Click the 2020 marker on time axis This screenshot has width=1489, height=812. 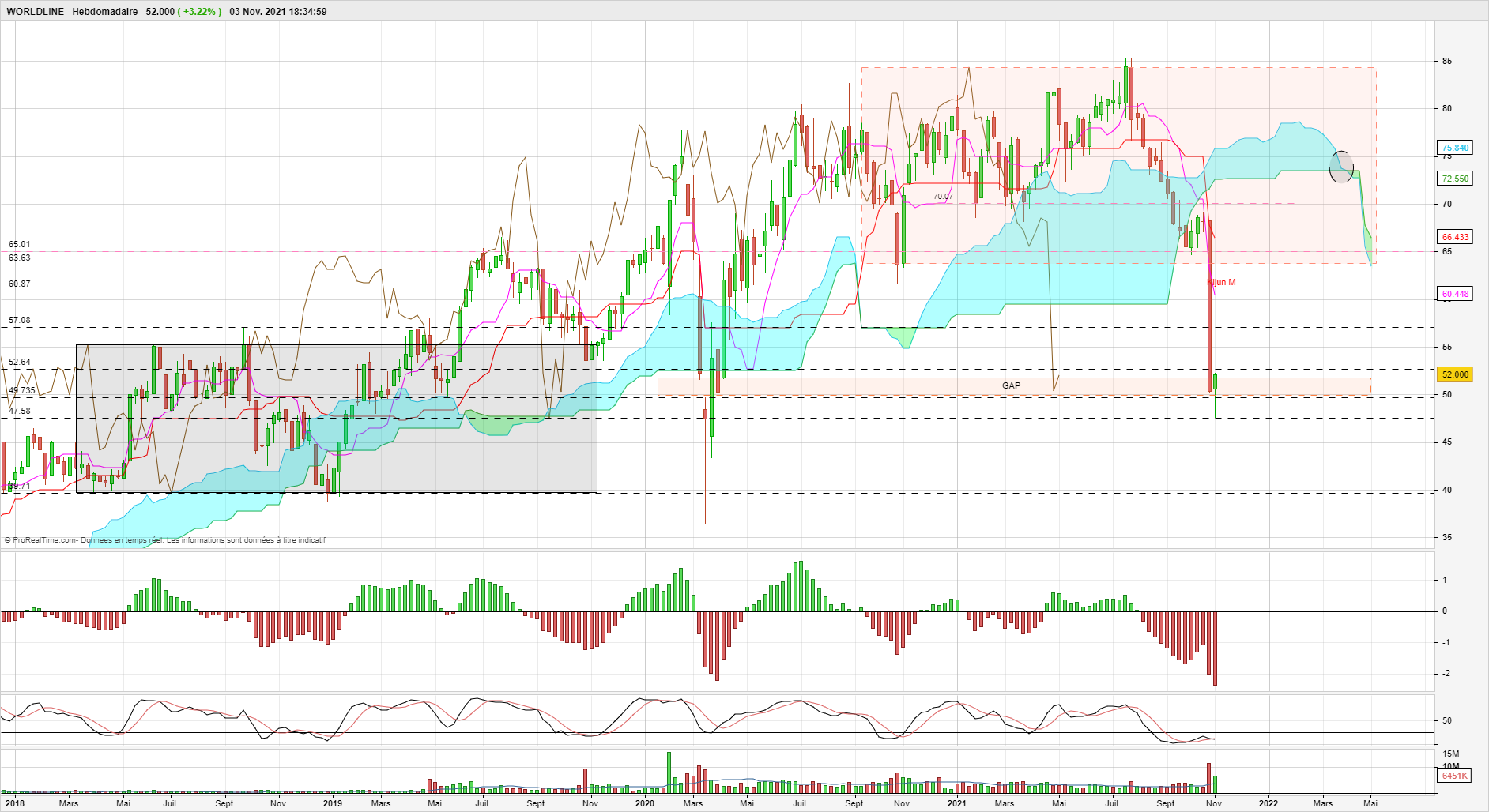point(645,803)
